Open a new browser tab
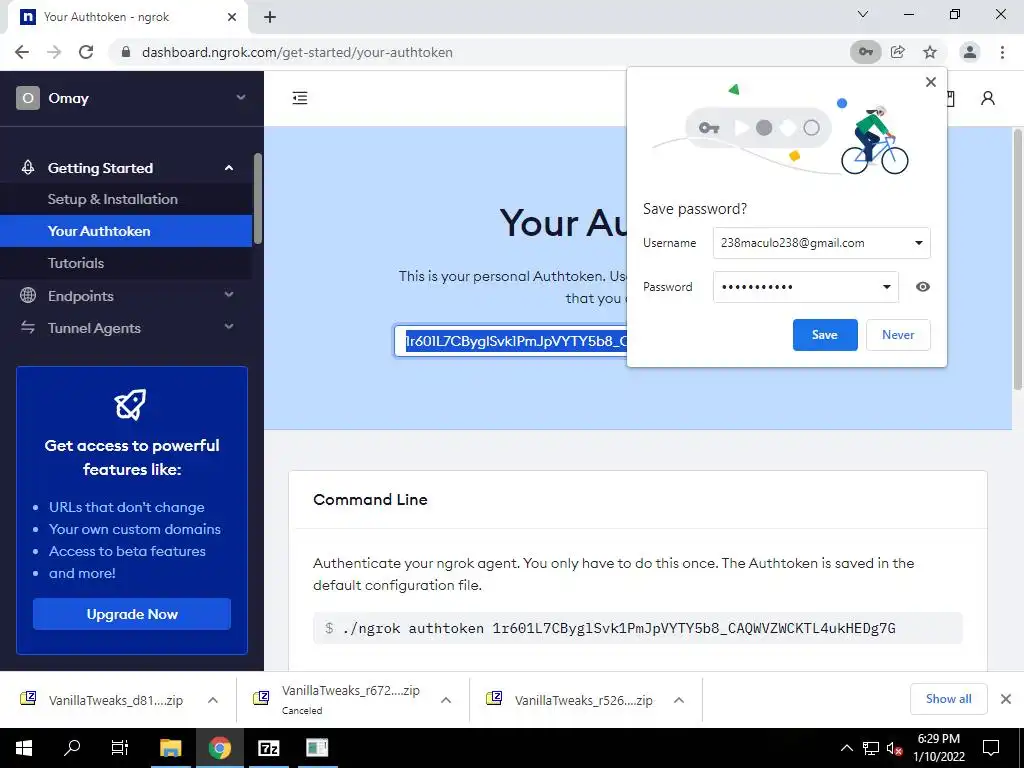This screenshot has width=1024, height=768. point(270,18)
